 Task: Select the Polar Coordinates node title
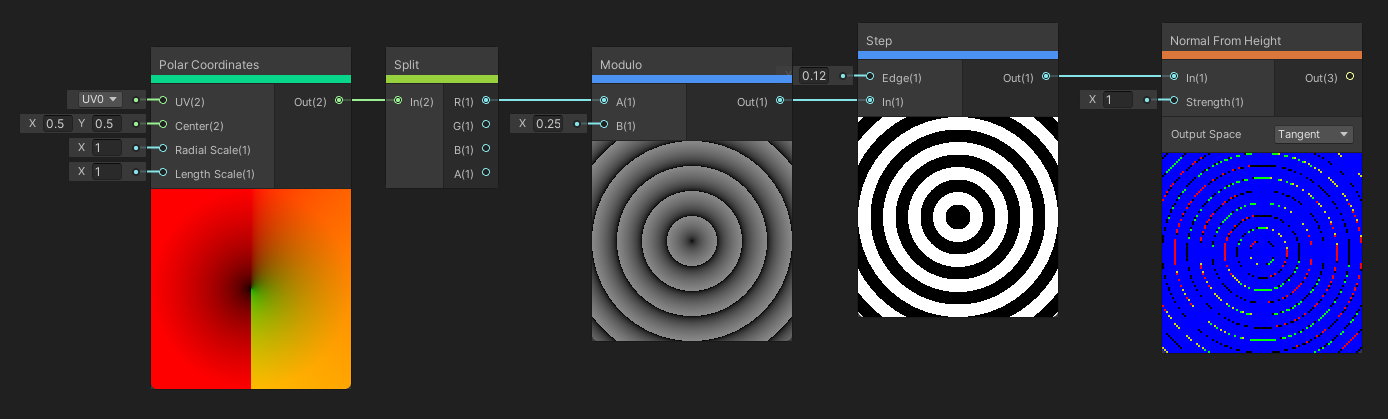(209, 65)
